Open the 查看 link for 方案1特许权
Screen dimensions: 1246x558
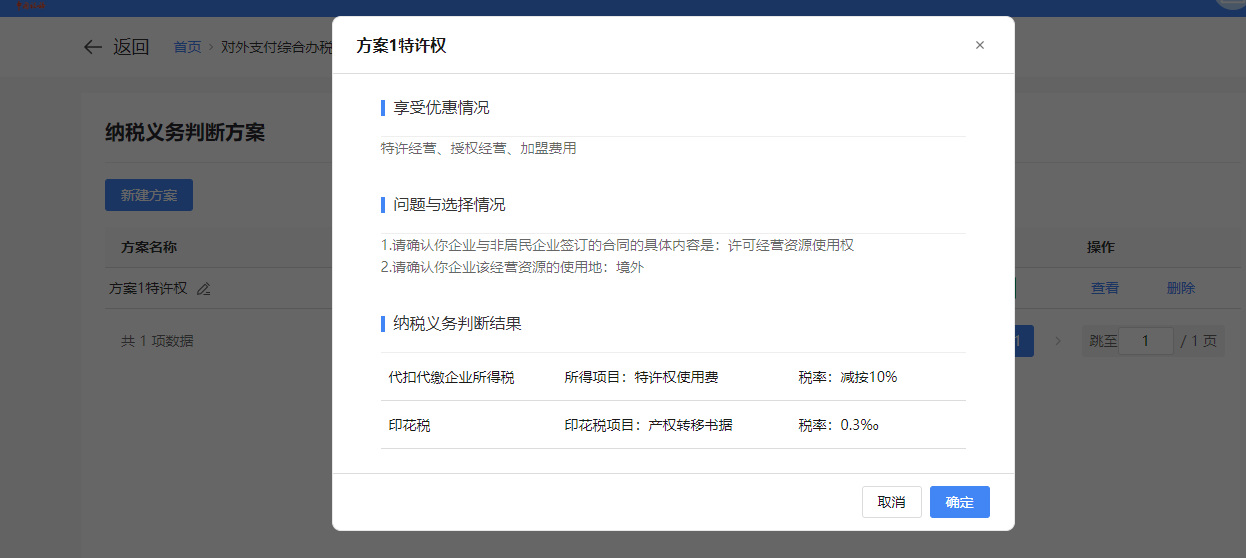click(x=1105, y=288)
